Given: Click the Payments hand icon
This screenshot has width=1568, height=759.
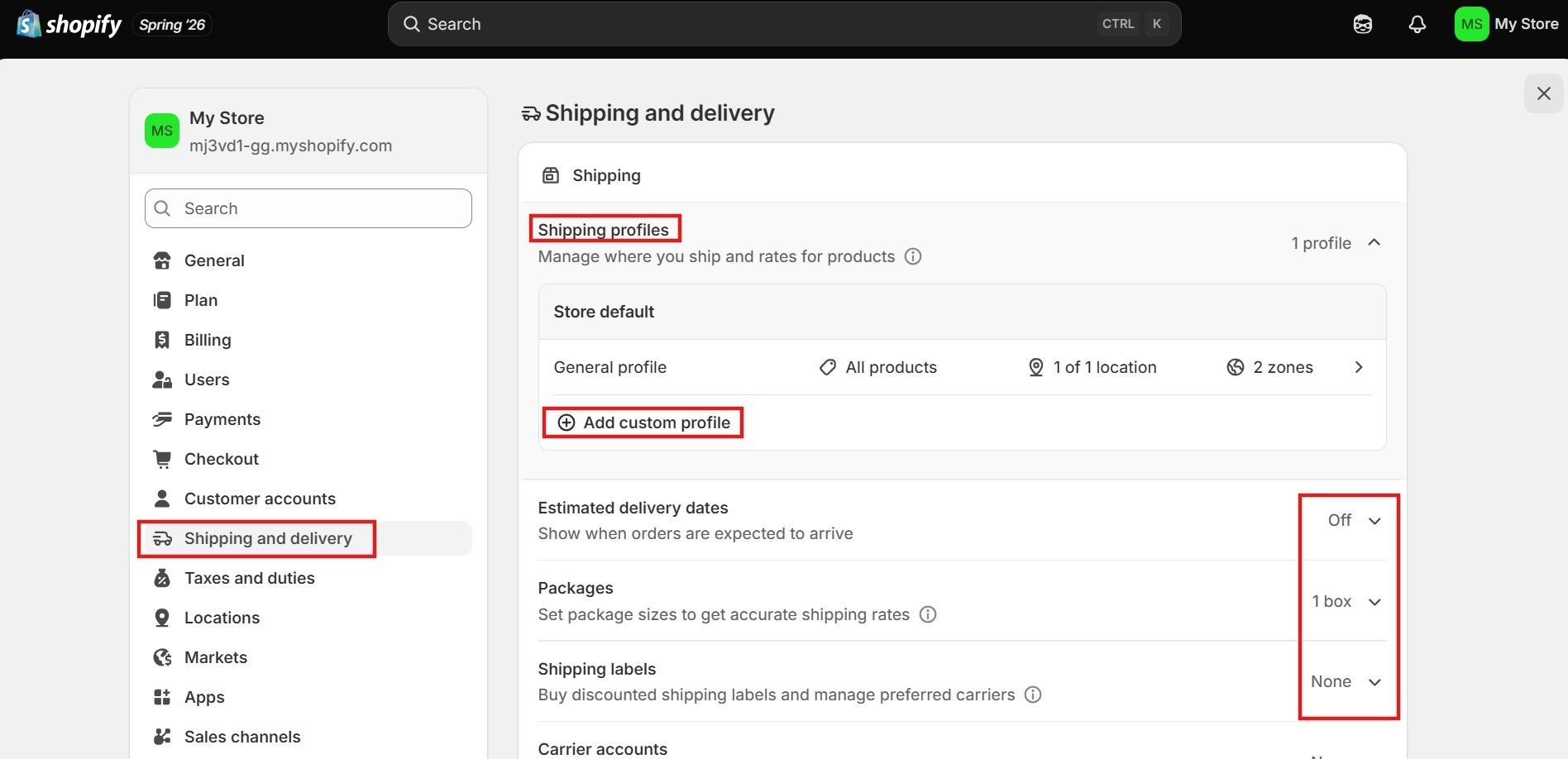Looking at the screenshot, I should pos(162,419).
